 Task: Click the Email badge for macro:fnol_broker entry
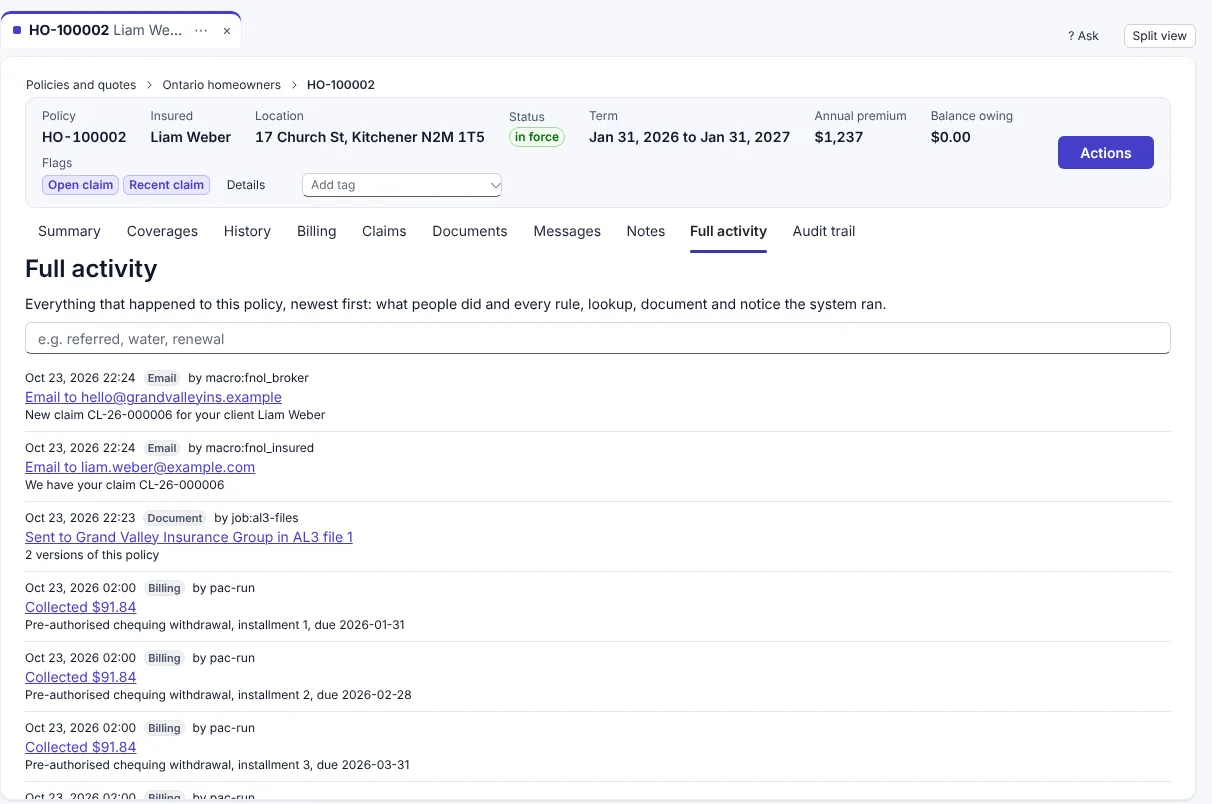[x=162, y=378]
